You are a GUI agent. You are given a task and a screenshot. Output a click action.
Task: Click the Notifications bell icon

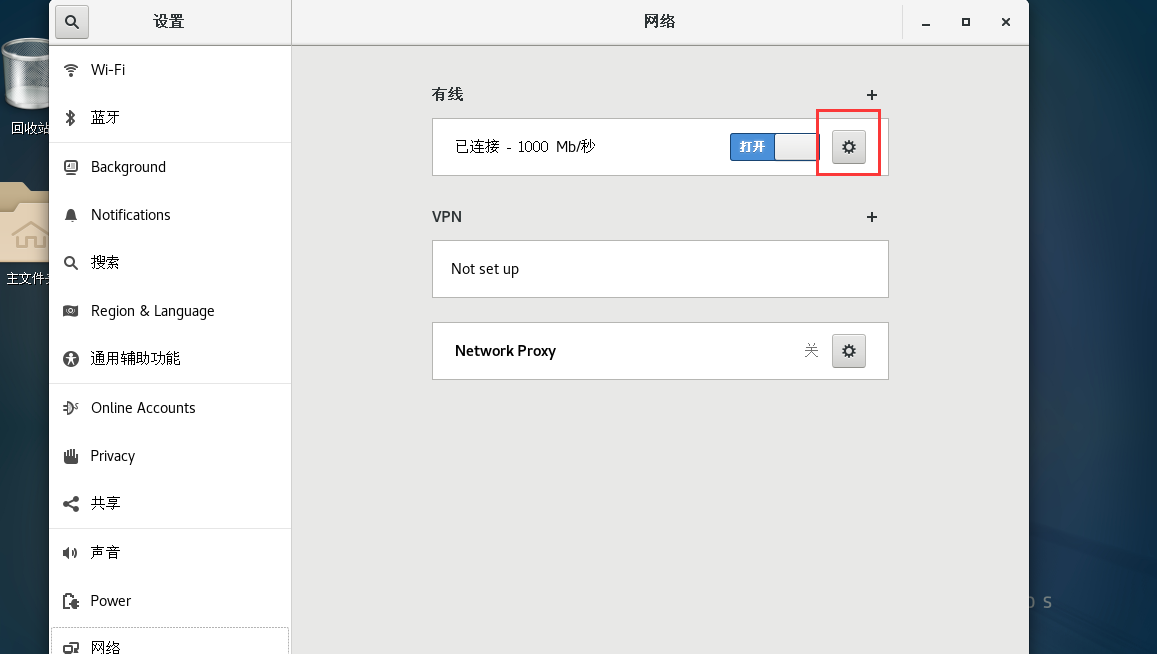[x=71, y=216]
